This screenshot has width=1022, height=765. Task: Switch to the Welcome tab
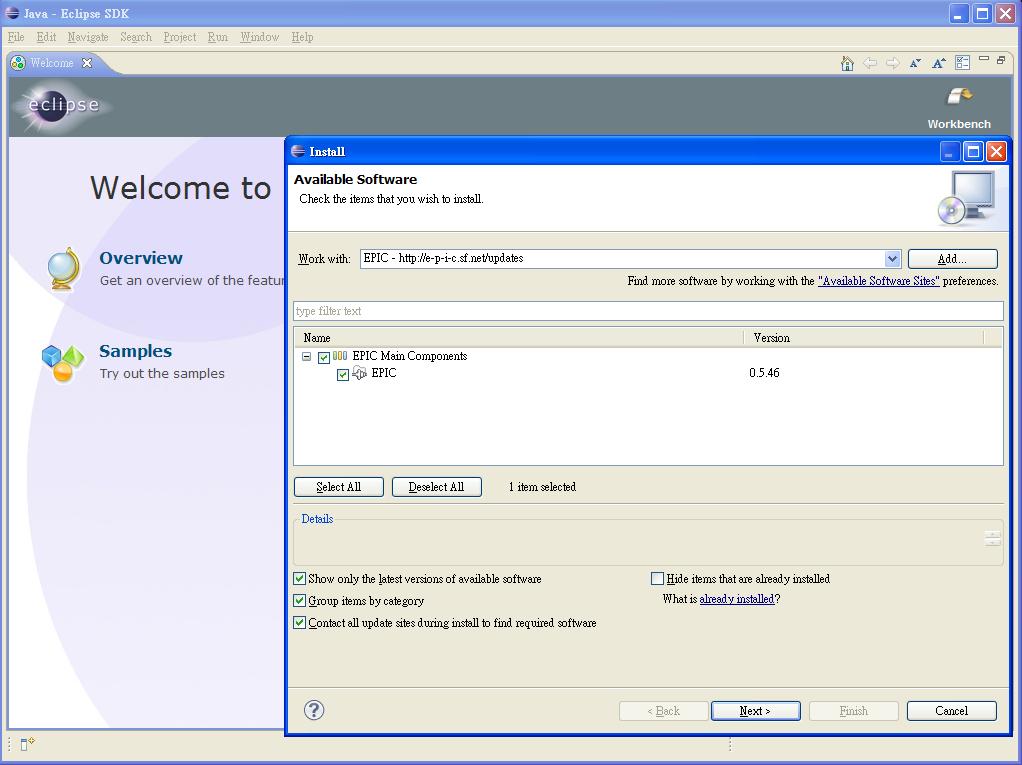pyautogui.click(x=46, y=62)
